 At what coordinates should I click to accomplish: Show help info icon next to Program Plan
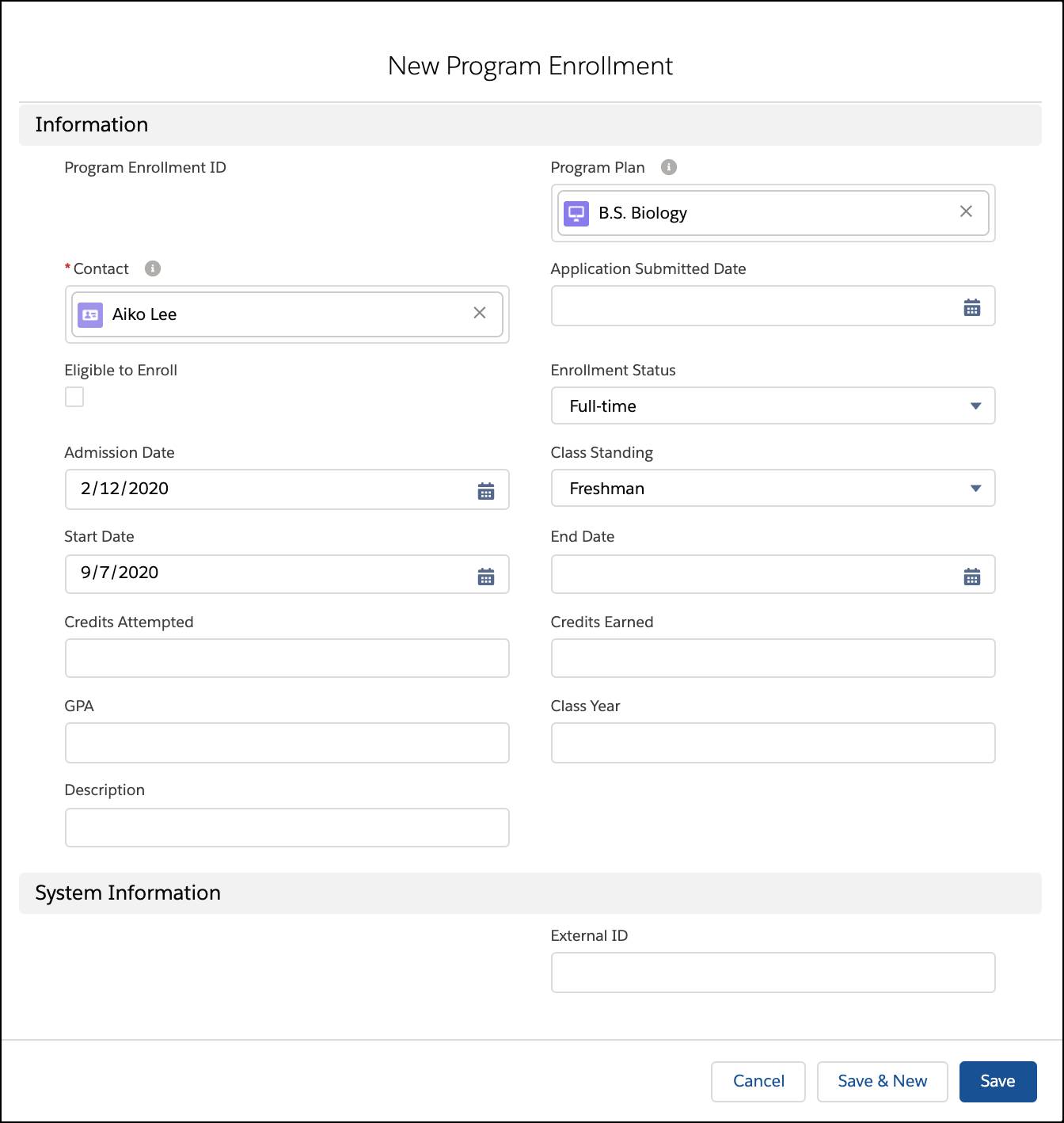coord(669,167)
